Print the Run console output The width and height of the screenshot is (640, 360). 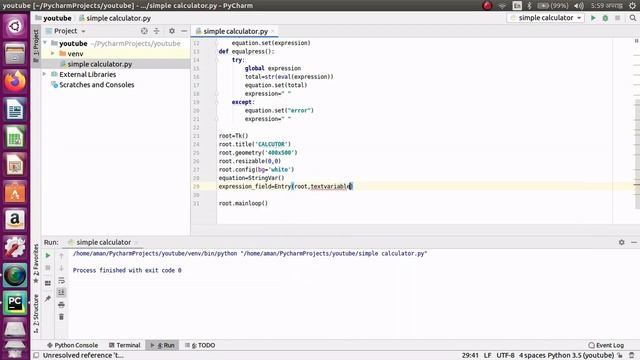[61, 304]
